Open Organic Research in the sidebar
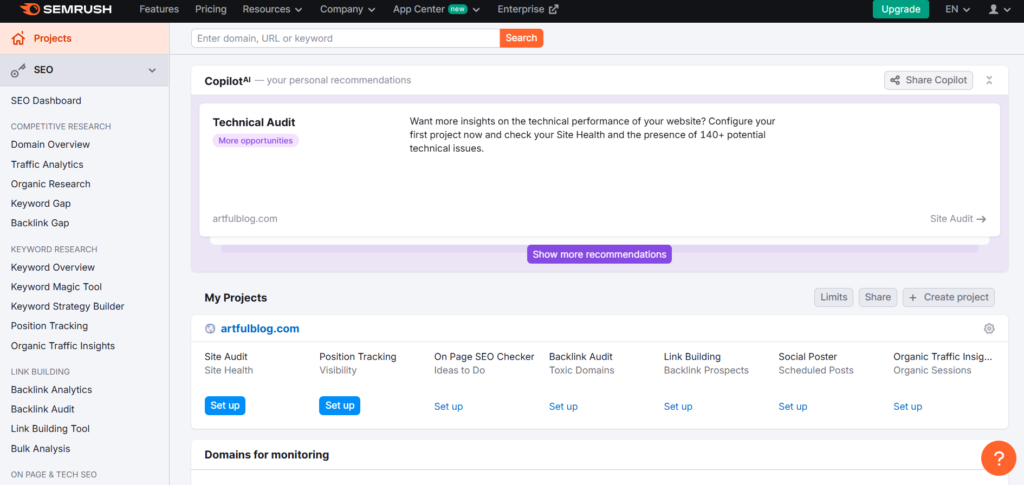1024x485 pixels. coord(50,184)
